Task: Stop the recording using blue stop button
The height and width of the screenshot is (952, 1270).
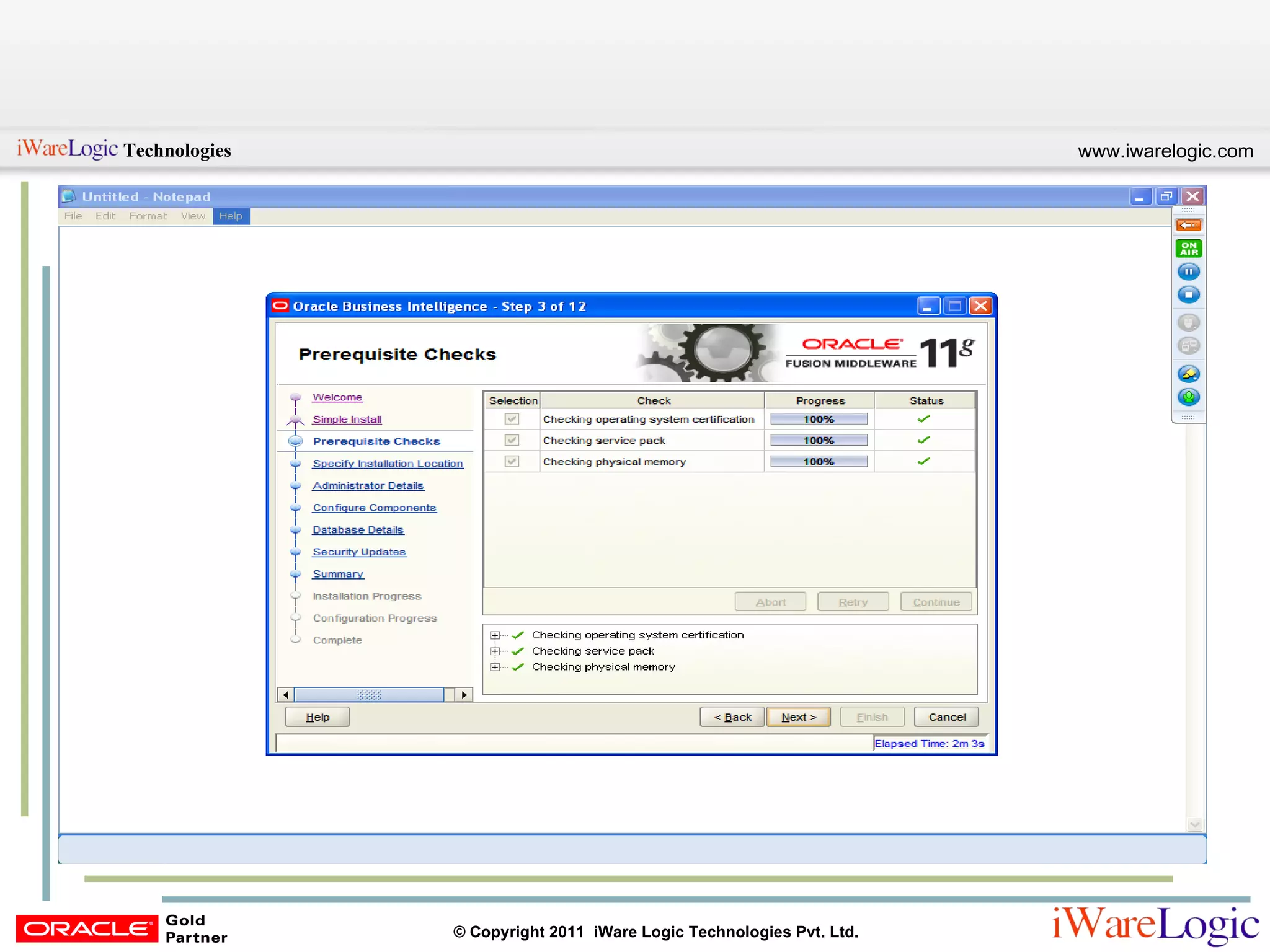Action: coord(1188,294)
